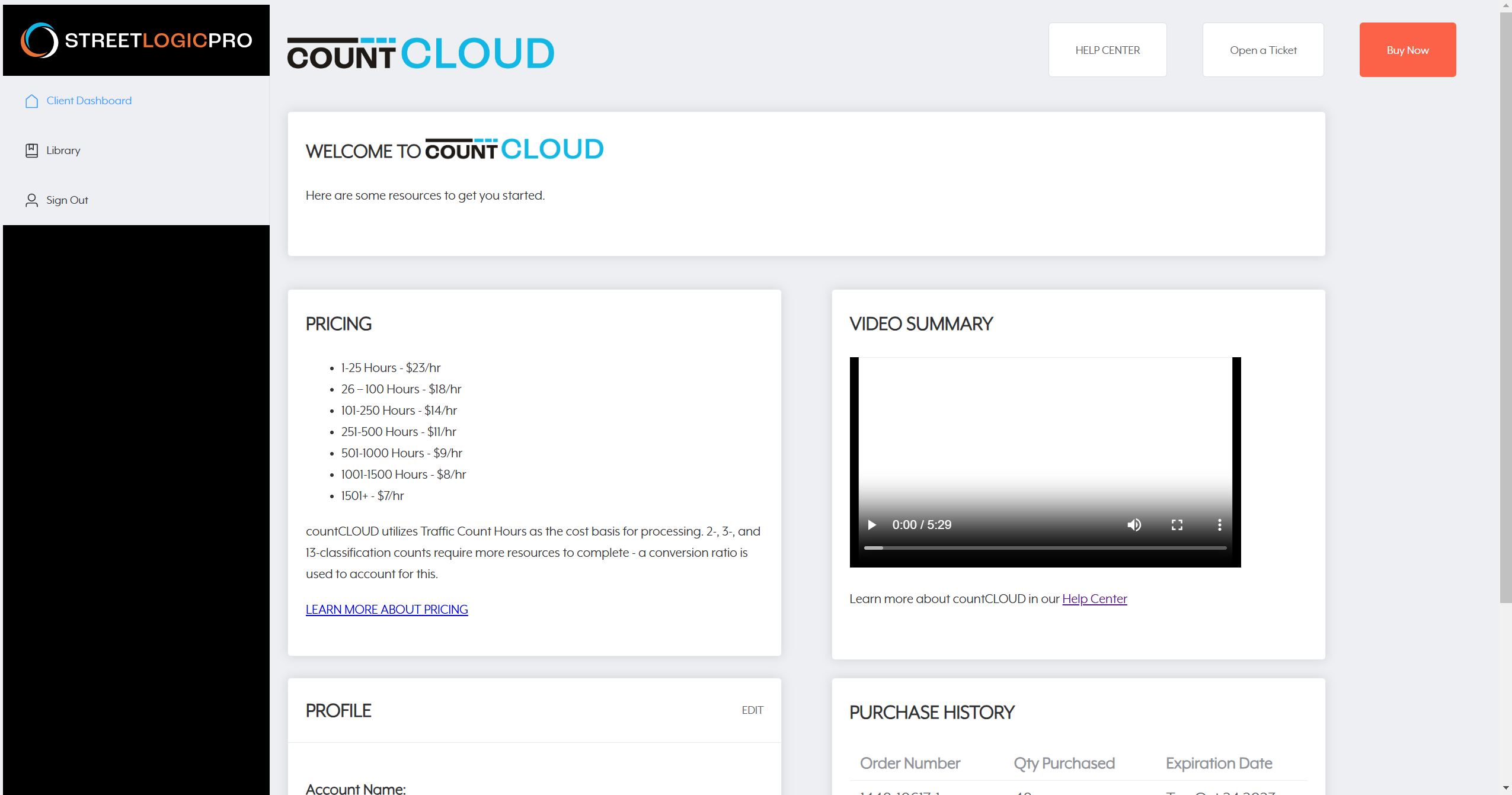This screenshot has height=795, width=1512.
Task: Open the Library menu item
Action: [63, 150]
